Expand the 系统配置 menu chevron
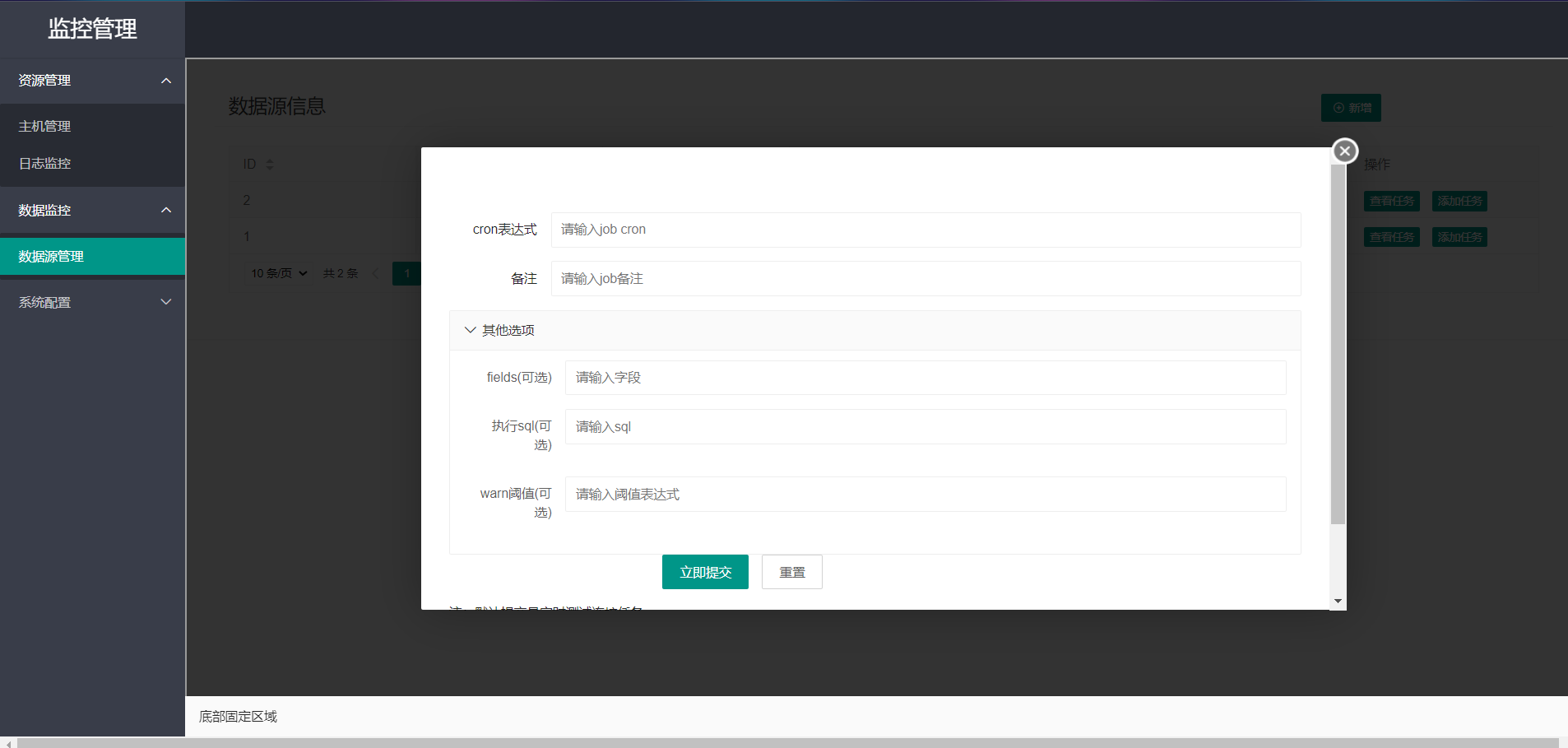The height and width of the screenshot is (748, 1568). (x=166, y=302)
